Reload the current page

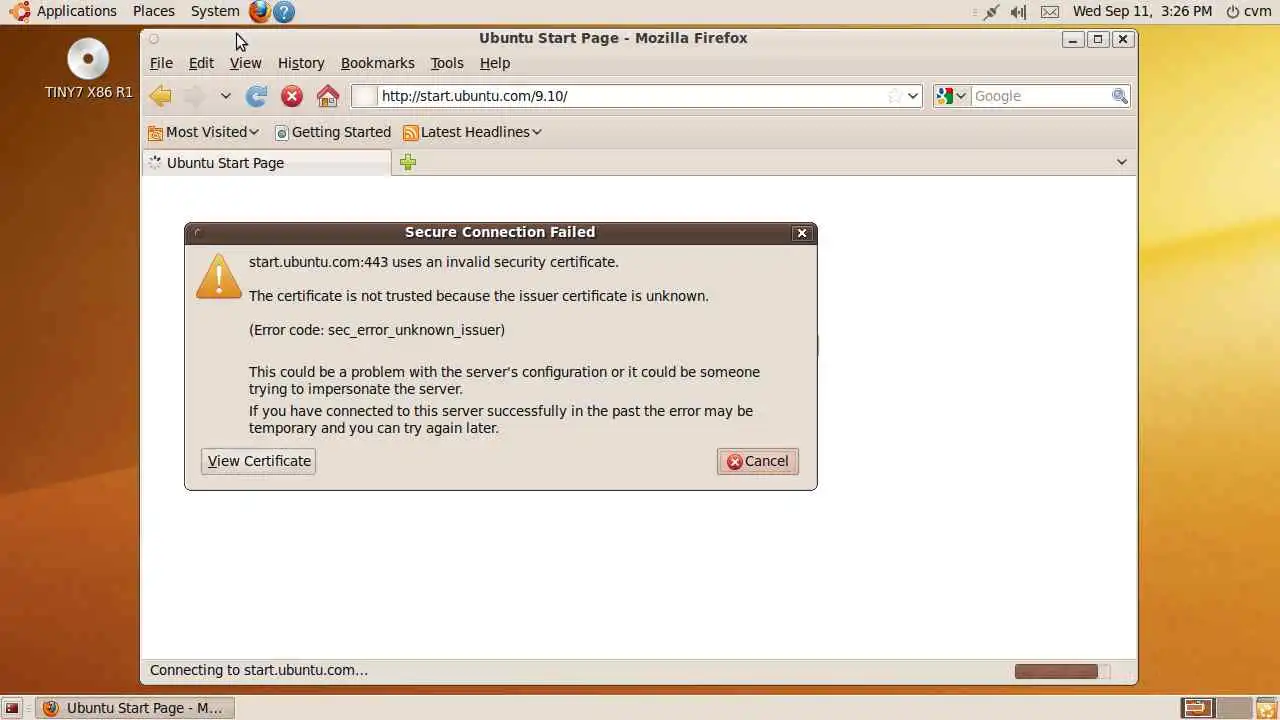point(257,96)
